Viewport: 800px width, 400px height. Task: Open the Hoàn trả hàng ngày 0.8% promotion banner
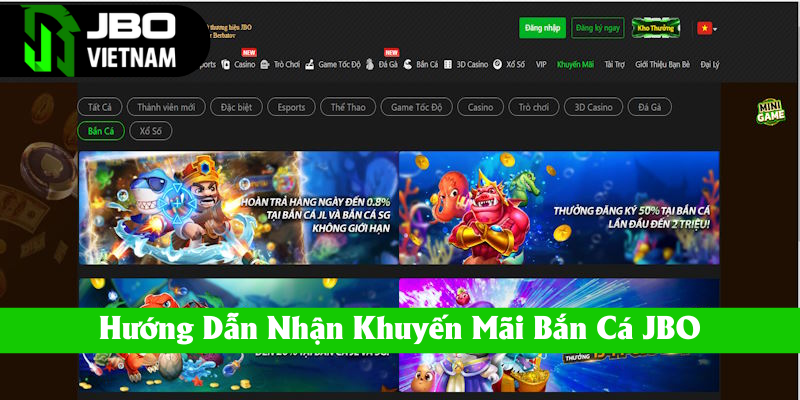tap(238, 208)
